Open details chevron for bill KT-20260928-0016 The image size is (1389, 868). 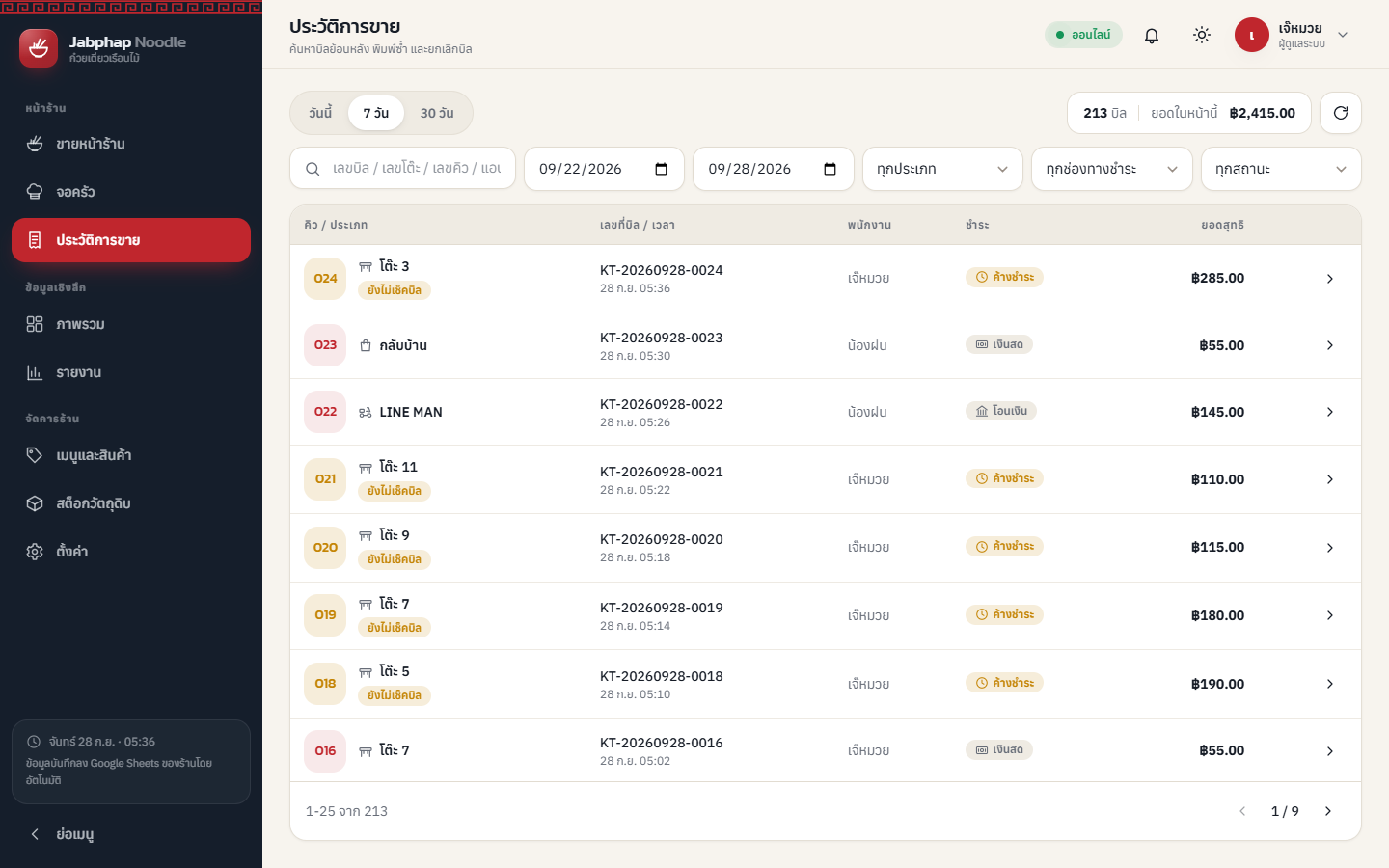(1330, 751)
